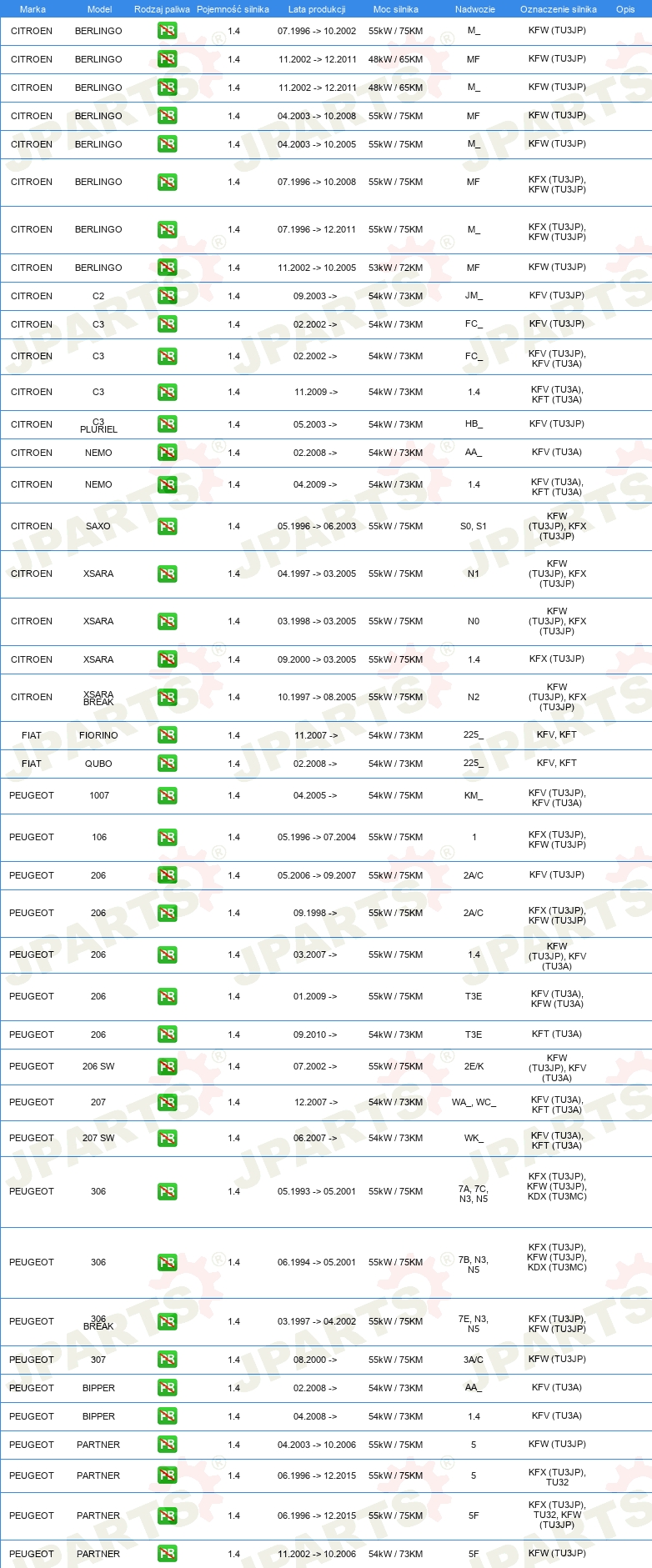Click the fuel icon in the PEUGEOT 306 06.1994 row
652x1568 pixels.
(x=167, y=1263)
